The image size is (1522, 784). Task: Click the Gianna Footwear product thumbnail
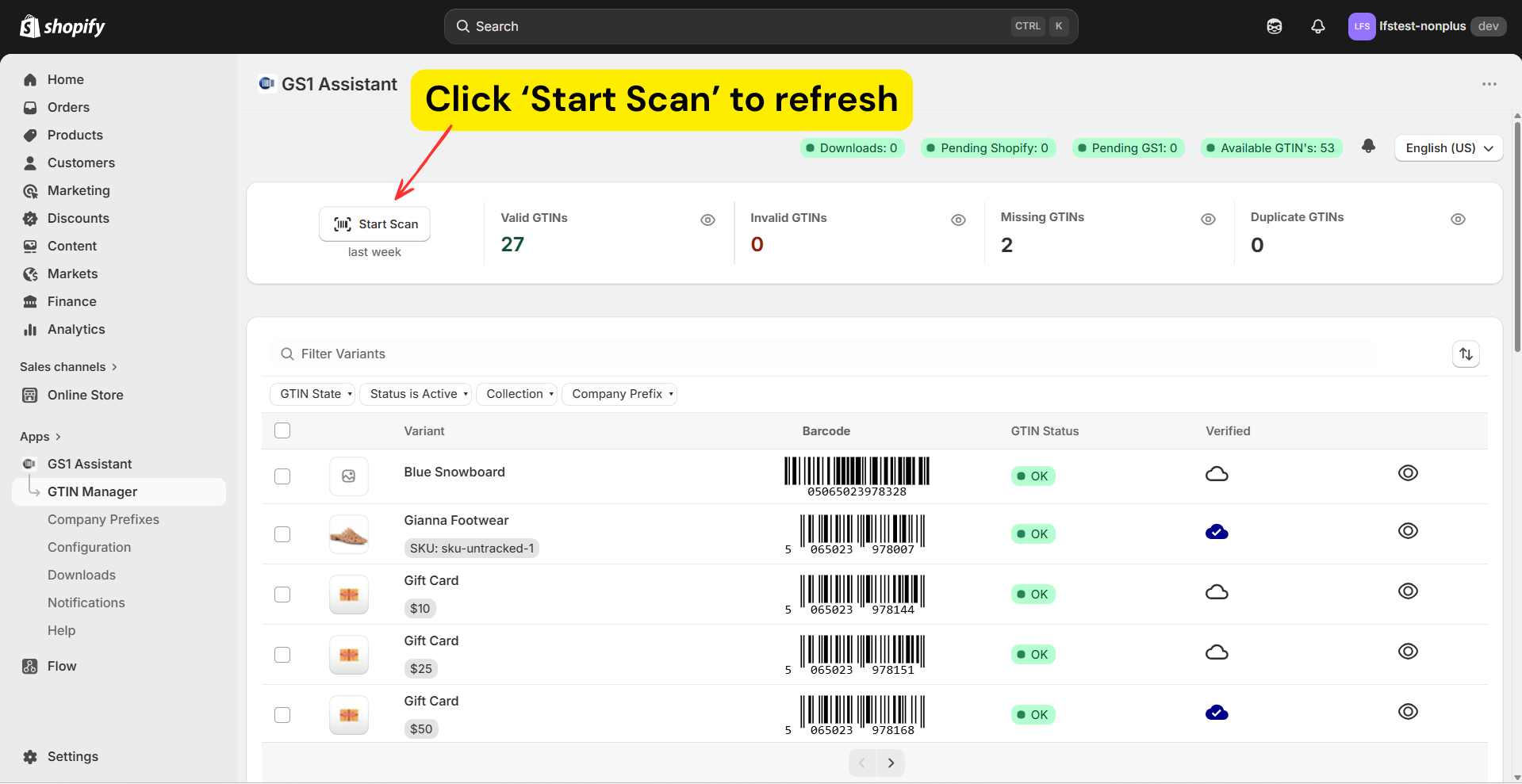pyautogui.click(x=349, y=534)
